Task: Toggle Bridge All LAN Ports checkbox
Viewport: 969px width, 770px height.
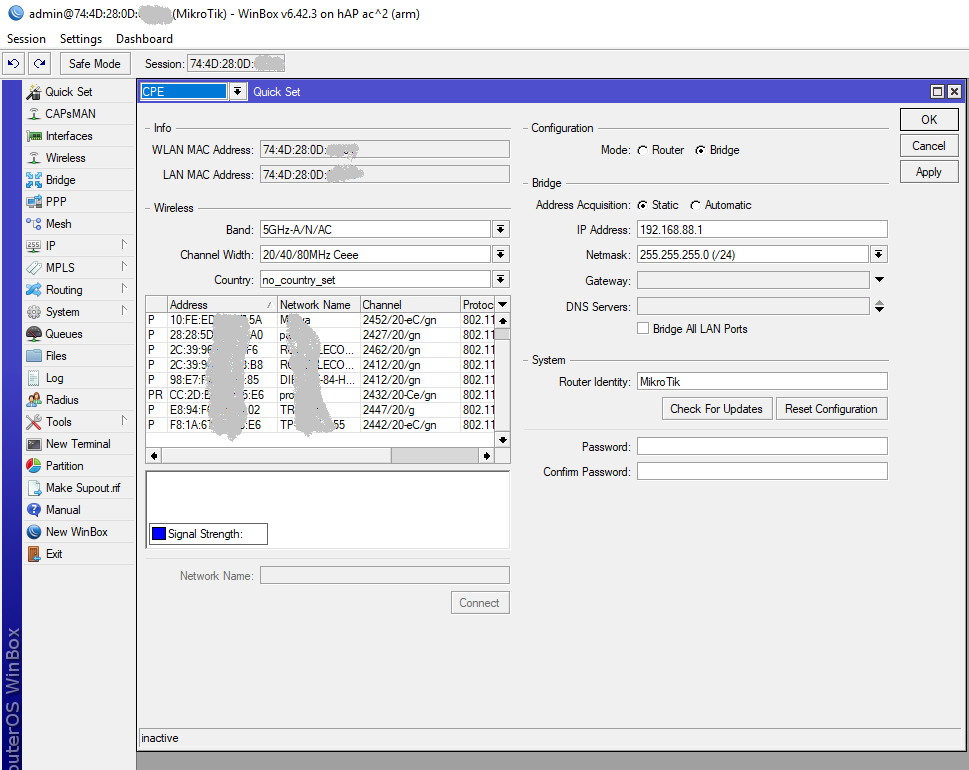Action: pyautogui.click(x=643, y=328)
